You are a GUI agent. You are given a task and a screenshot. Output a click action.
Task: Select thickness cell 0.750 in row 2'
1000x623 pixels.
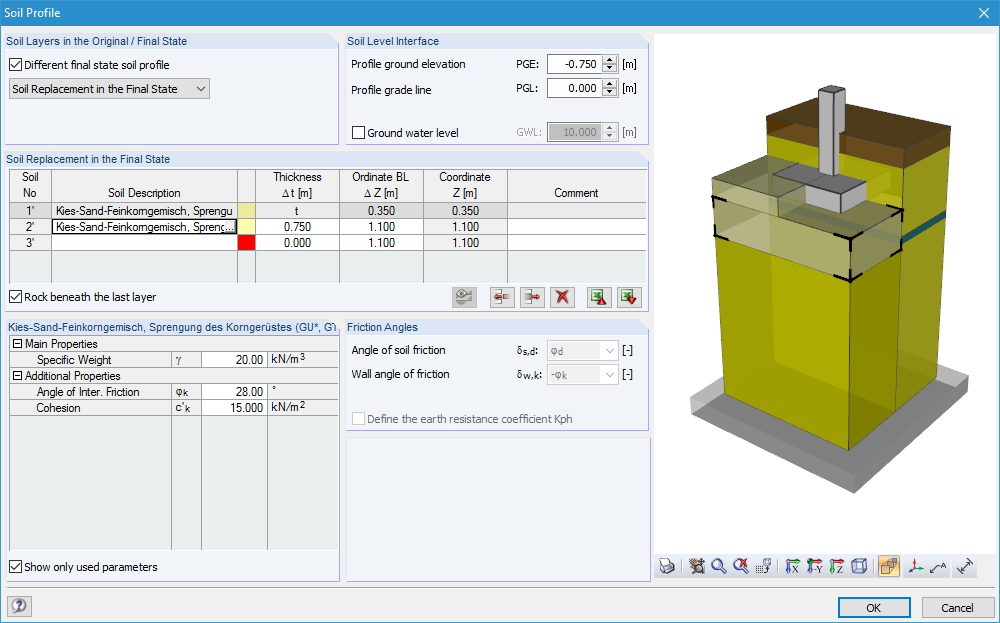[297, 226]
